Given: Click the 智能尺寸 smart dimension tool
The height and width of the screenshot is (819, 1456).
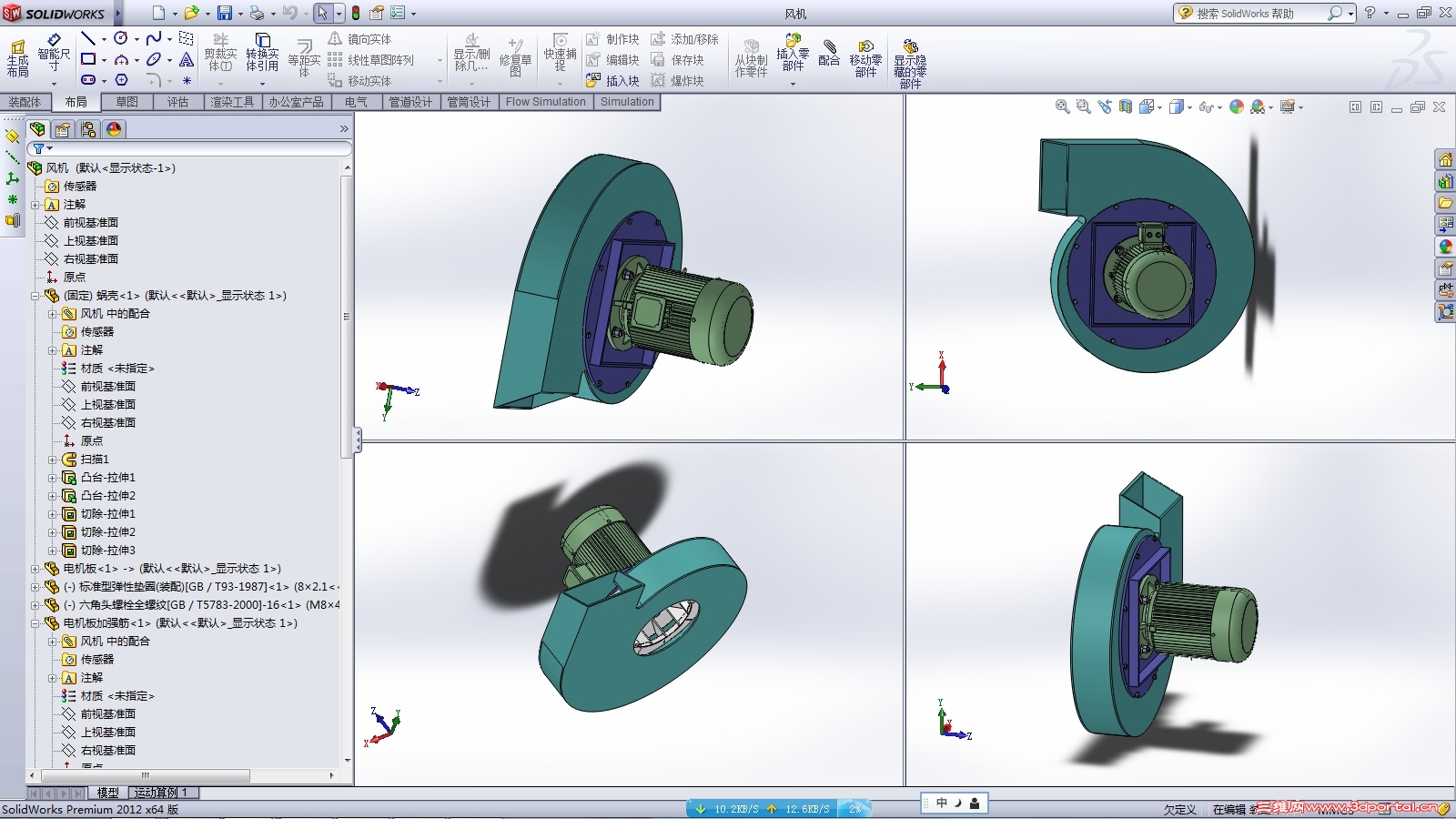Looking at the screenshot, I should coord(54,54).
